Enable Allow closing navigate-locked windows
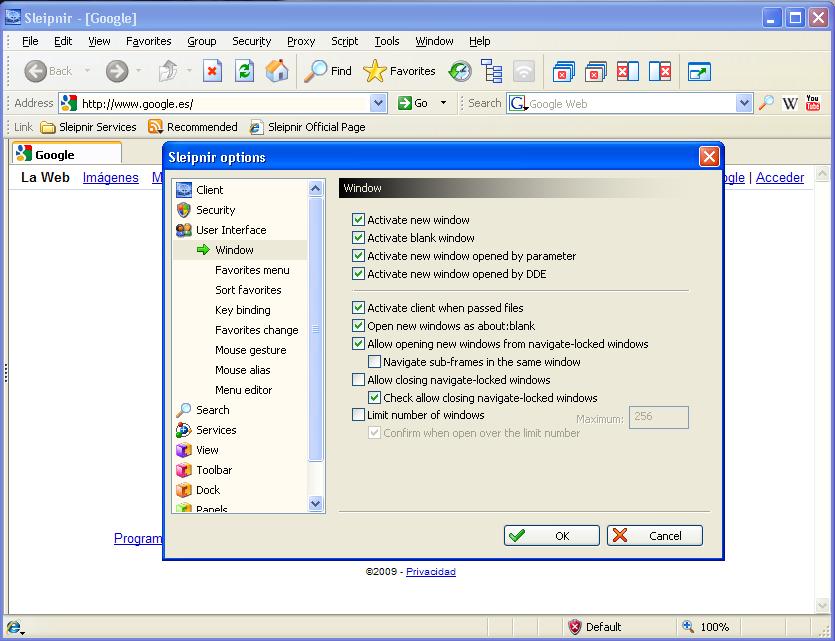 (x=358, y=380)
